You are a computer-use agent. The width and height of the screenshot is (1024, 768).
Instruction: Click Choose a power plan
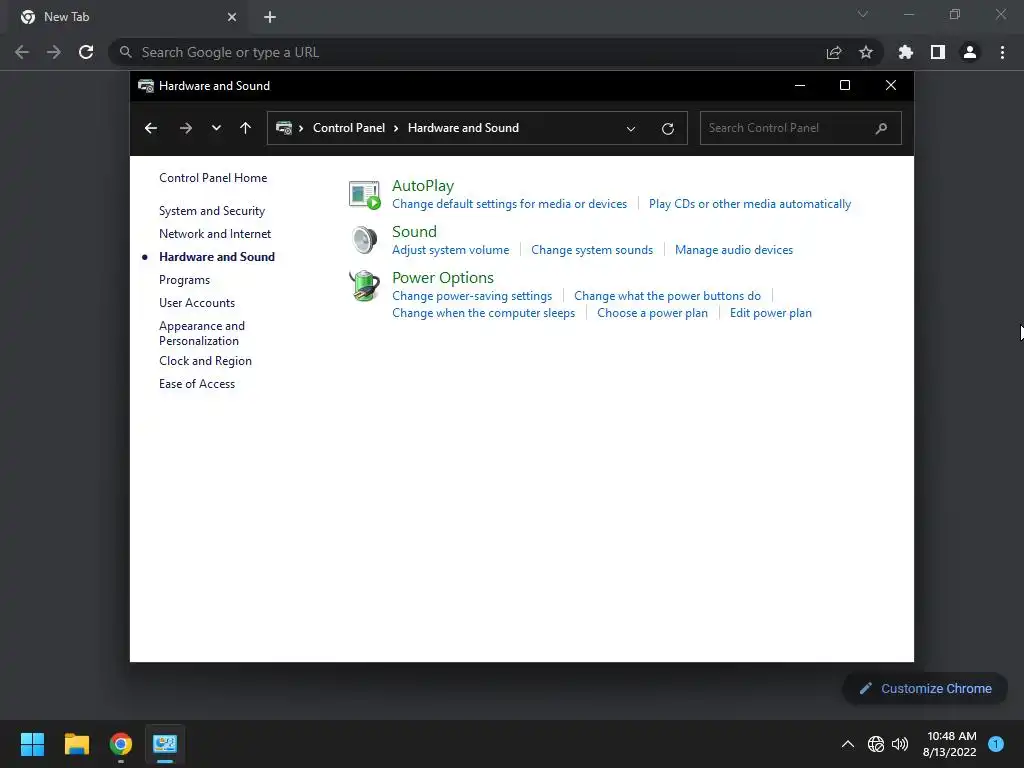click(x=652, y=313)
